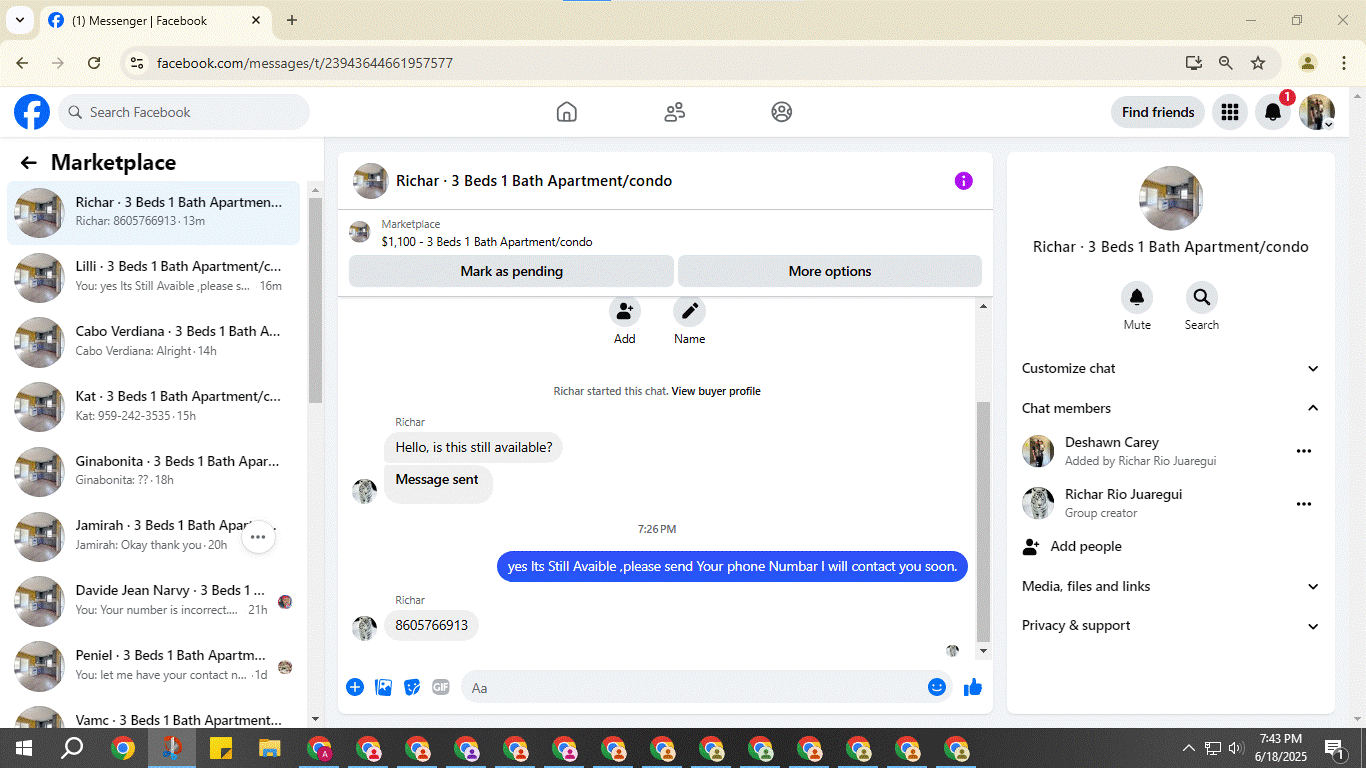Viewport: 1366px width, 768px height.
Task: Click the chat scrollbar up arrow
Action: 983,306
